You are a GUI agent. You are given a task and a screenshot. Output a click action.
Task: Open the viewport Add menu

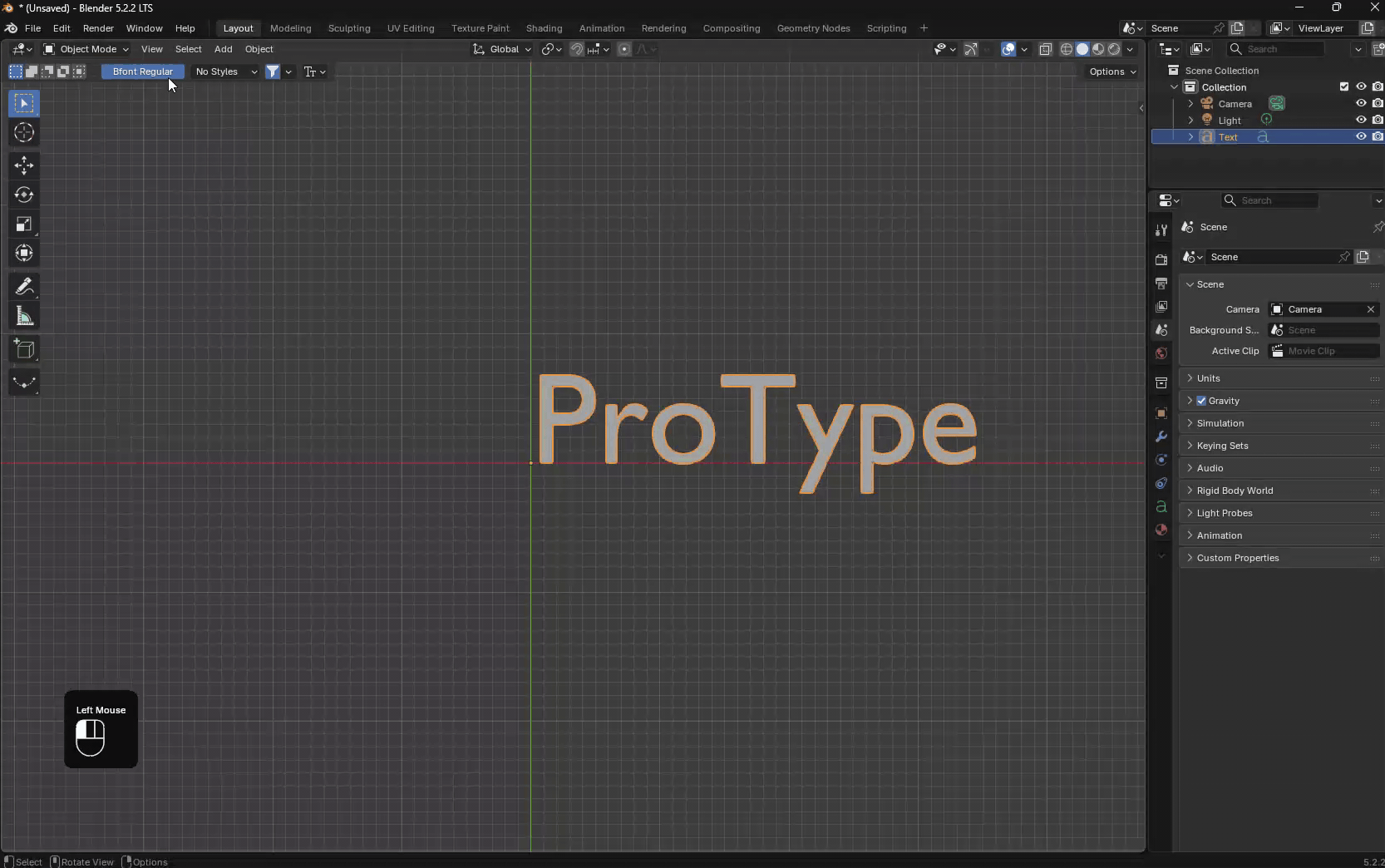(223, 49)
